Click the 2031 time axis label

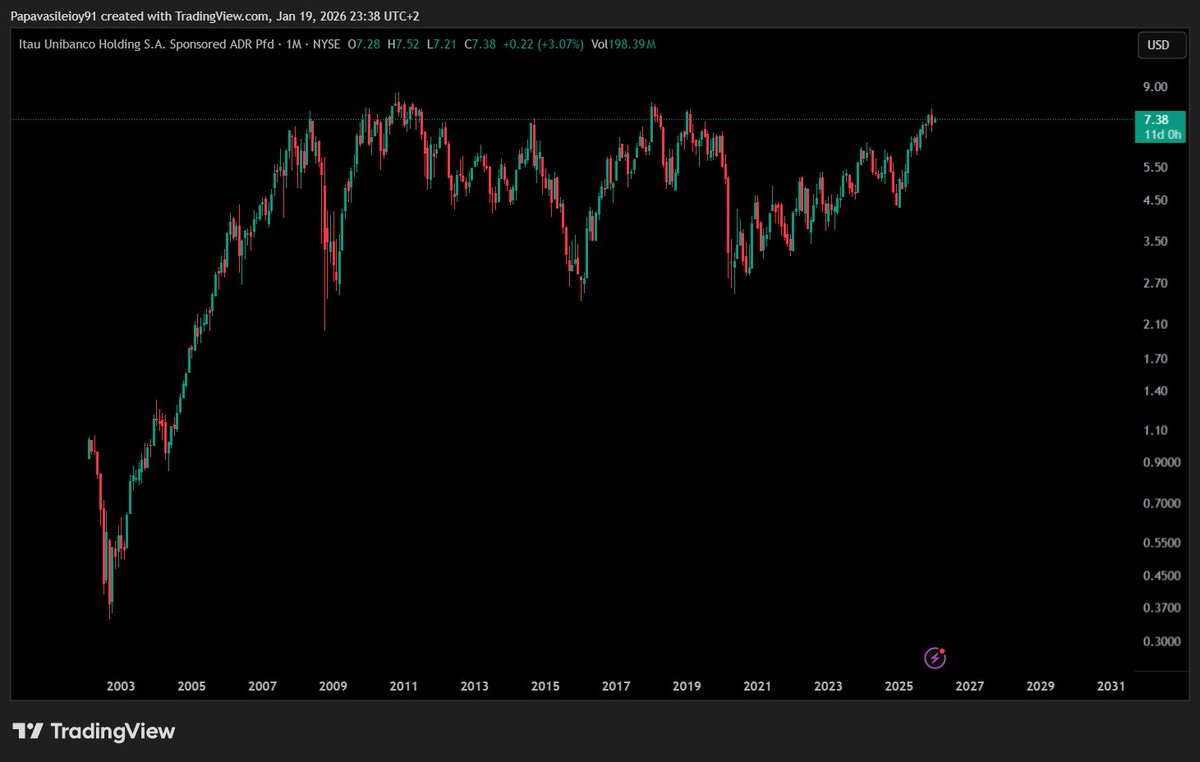click(x=1111, y=687)
